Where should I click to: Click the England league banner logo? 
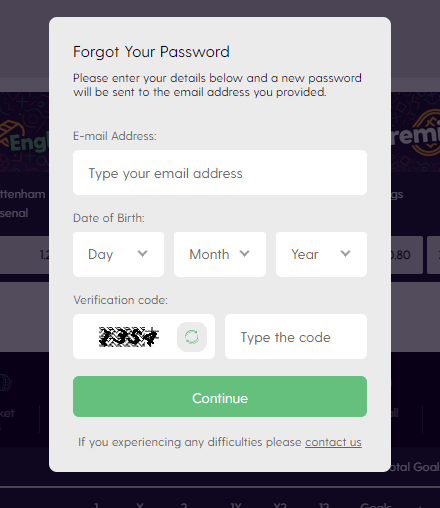(x=24, y=139)
